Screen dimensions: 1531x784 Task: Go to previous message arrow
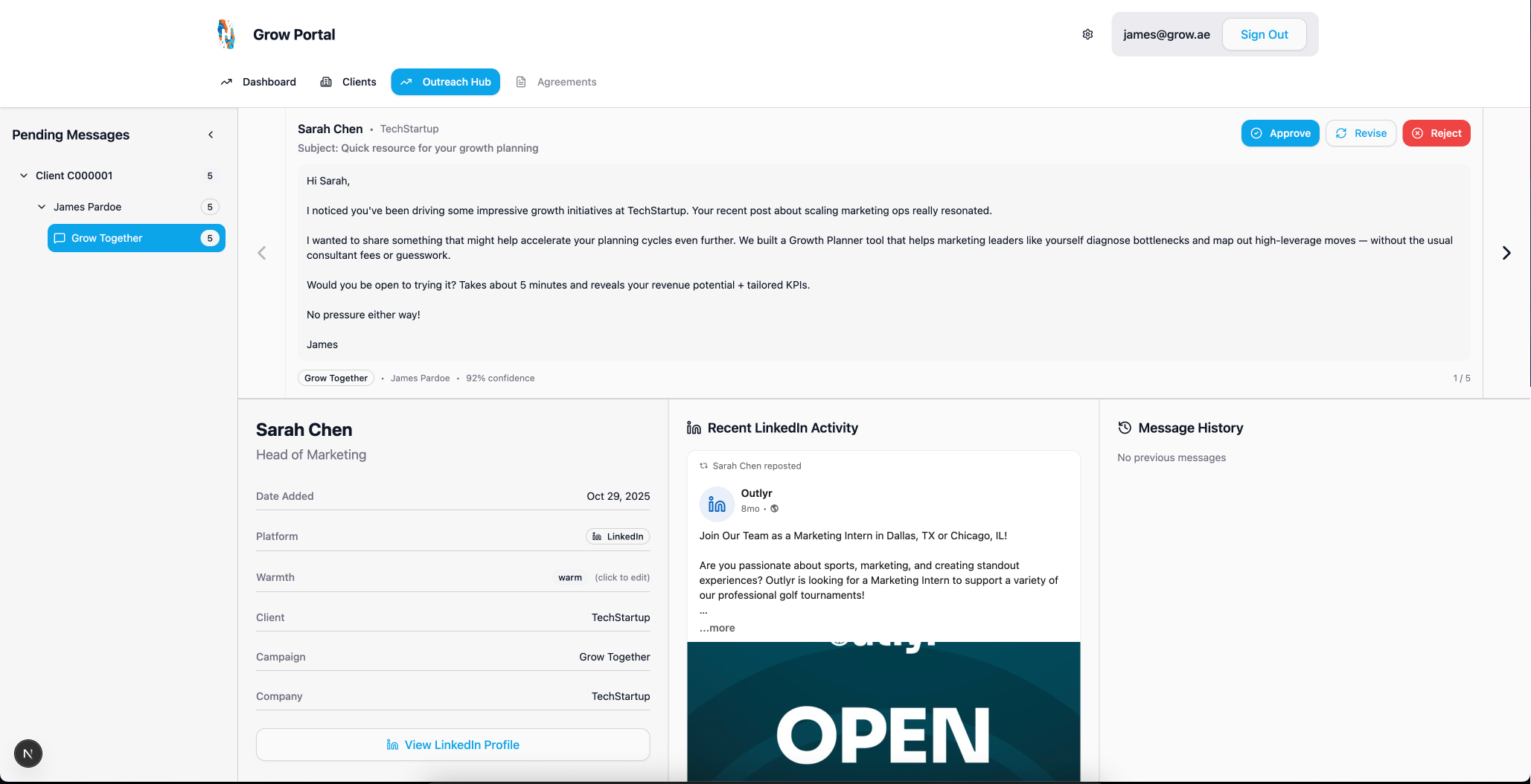tap(262, 253)
